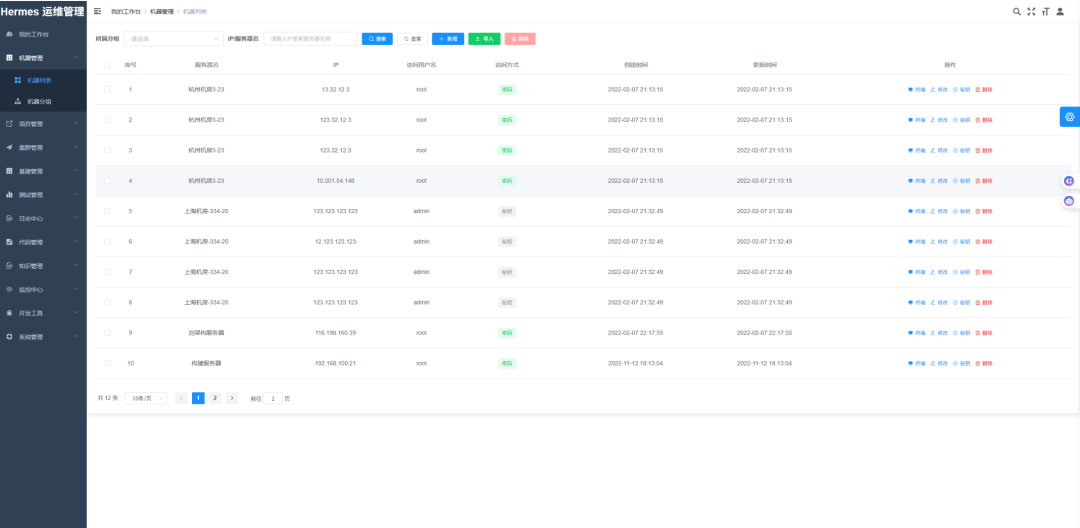Delete (删除) row 2 server
The width and height of the screenshot is (1080, 528).
click(984, 120)
